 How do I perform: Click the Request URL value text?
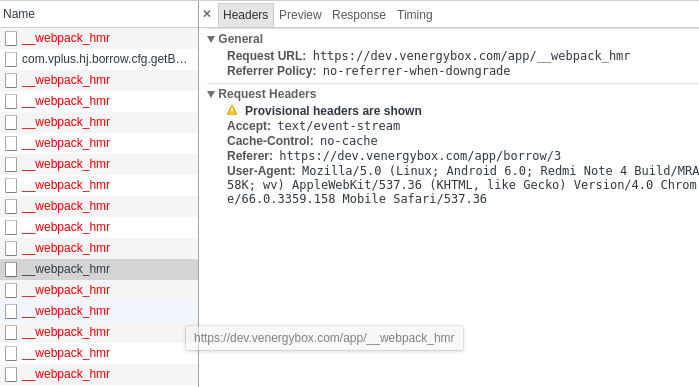tap(471, 56)
